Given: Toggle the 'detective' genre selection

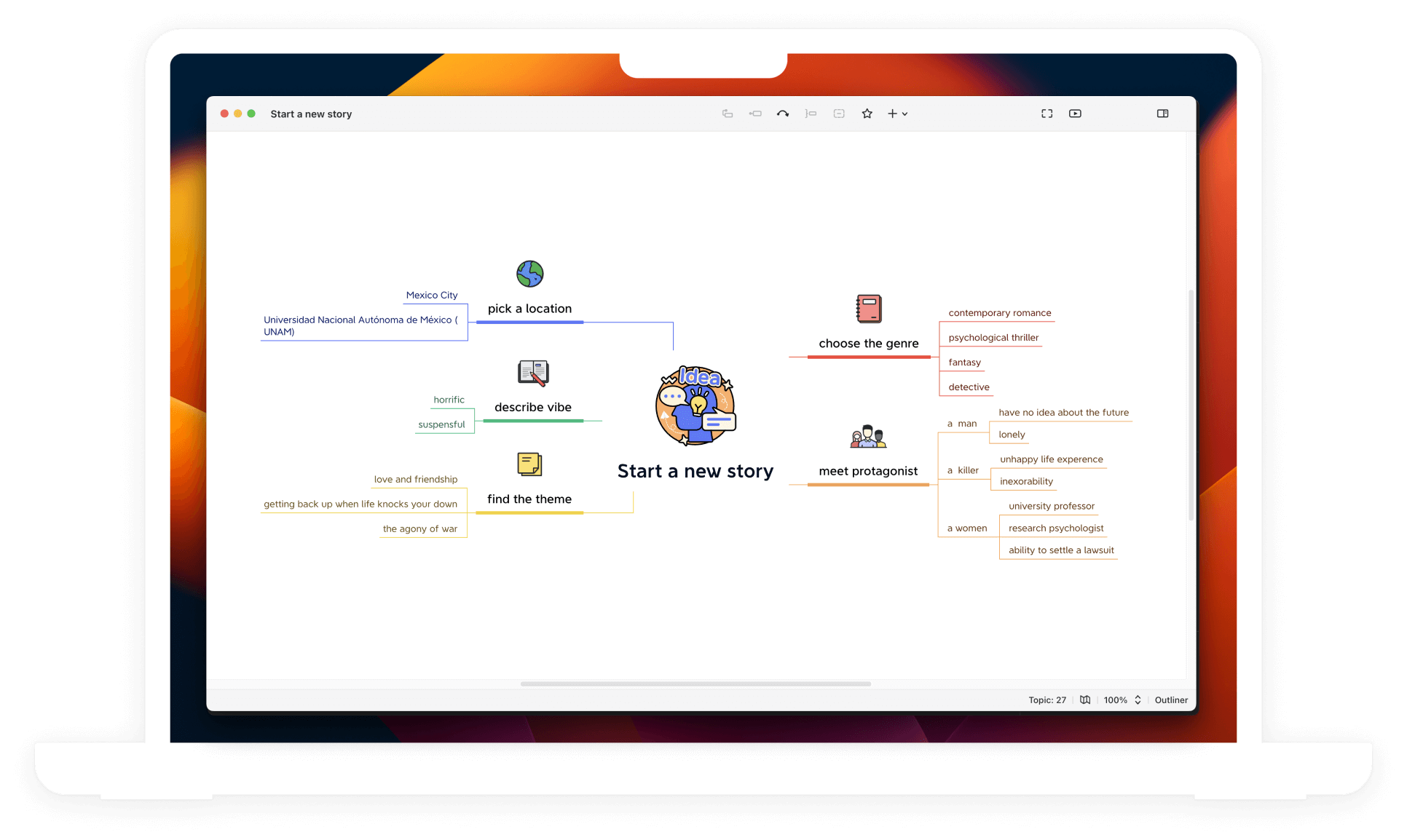Looking at the screenshot, I should (967, 386).
